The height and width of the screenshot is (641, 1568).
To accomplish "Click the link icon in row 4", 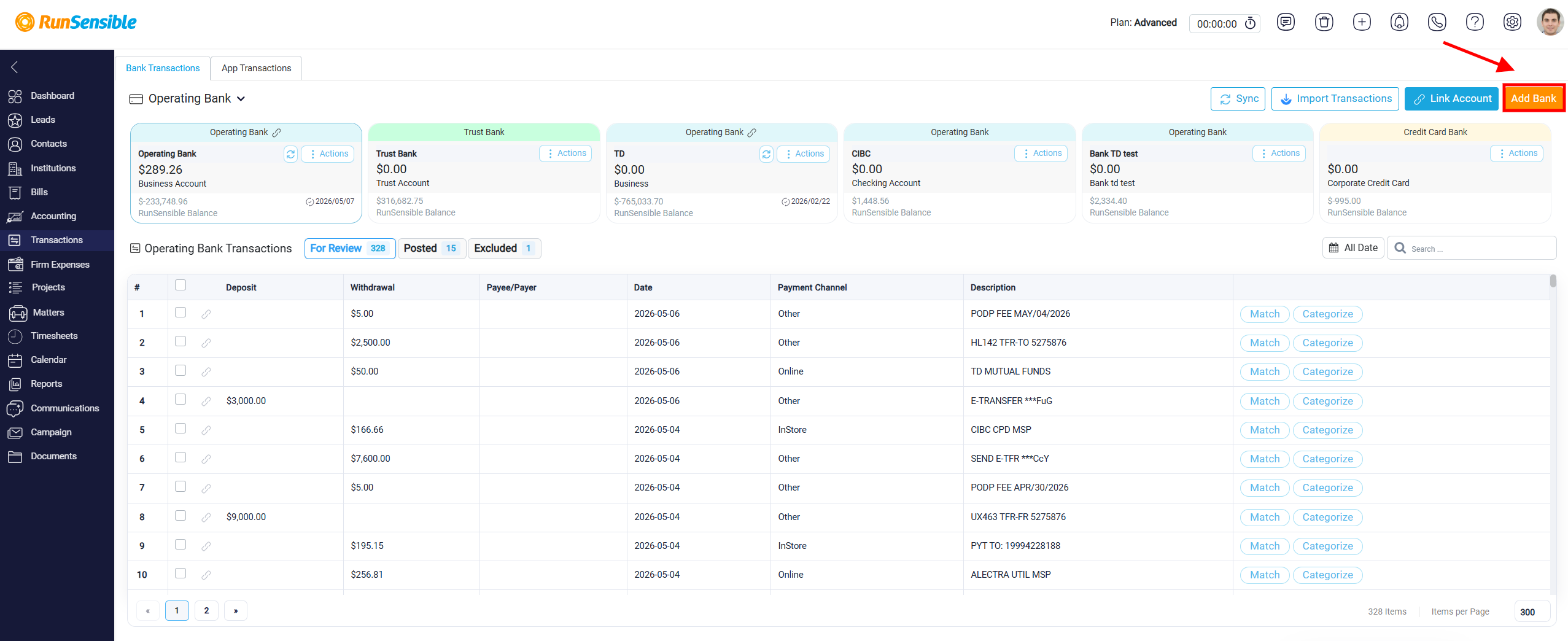I will 206,401.
